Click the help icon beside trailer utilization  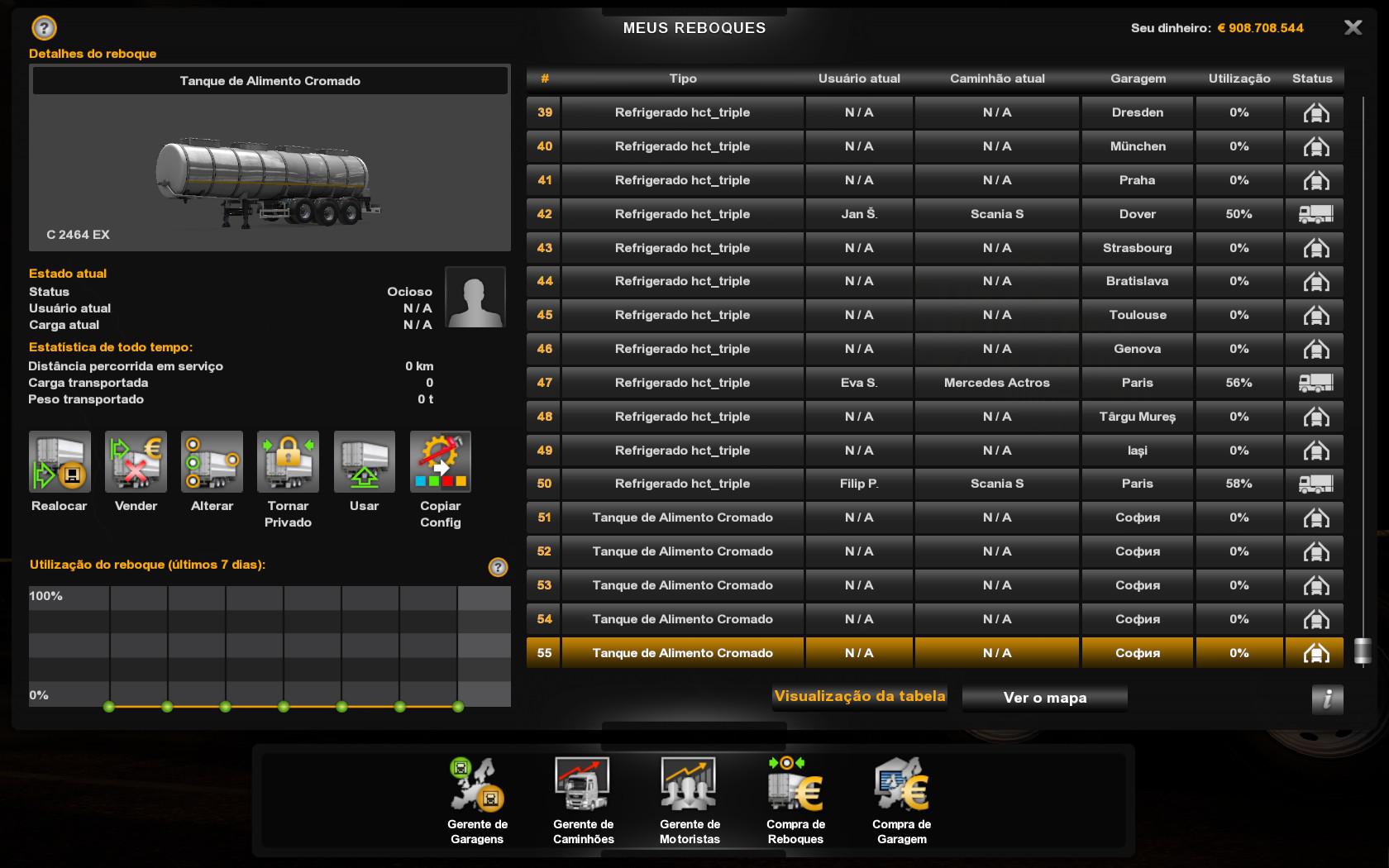point(498,567)
